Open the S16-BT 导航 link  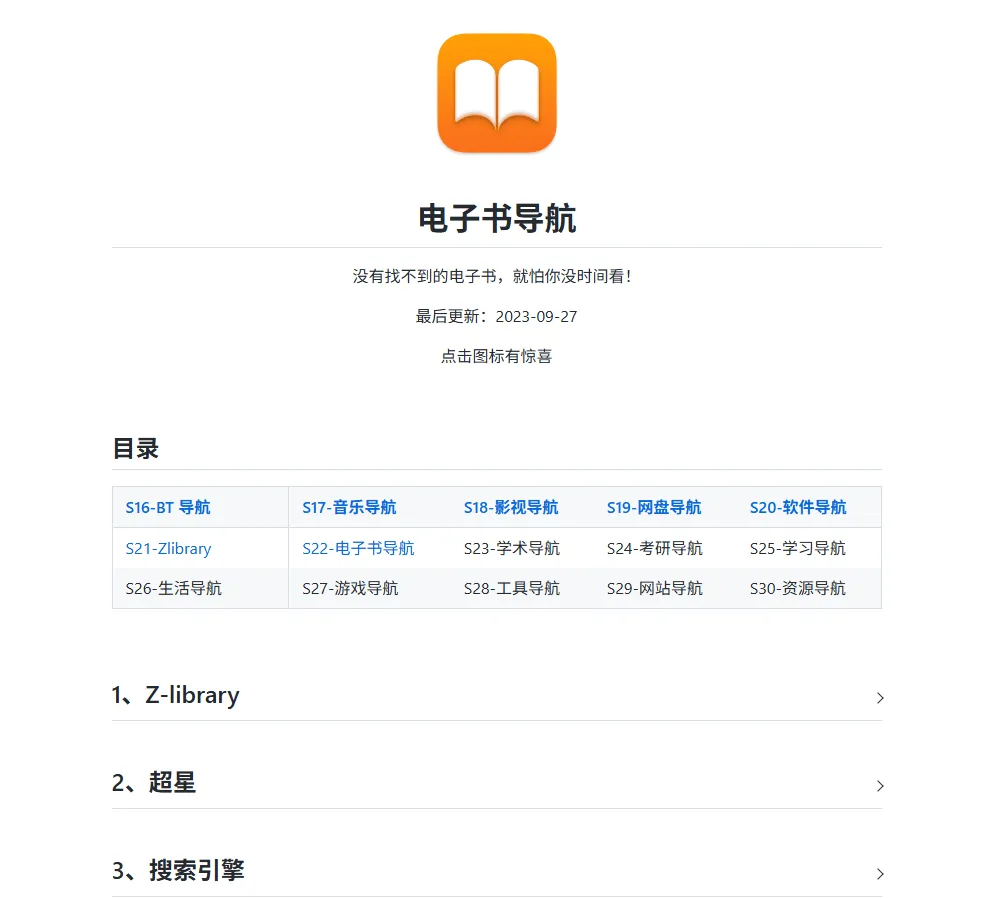[168, 507]
